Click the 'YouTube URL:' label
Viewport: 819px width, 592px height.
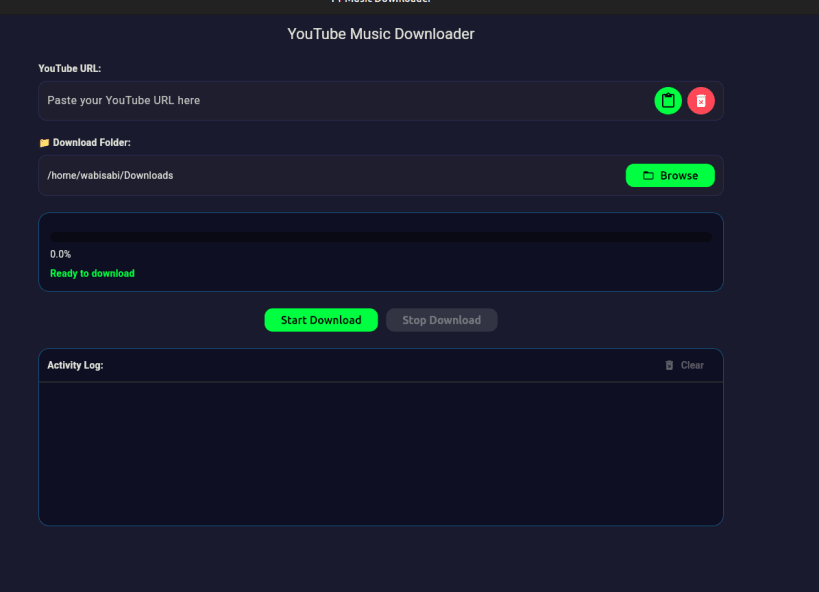pyautogui.click(x=69, y=68)
